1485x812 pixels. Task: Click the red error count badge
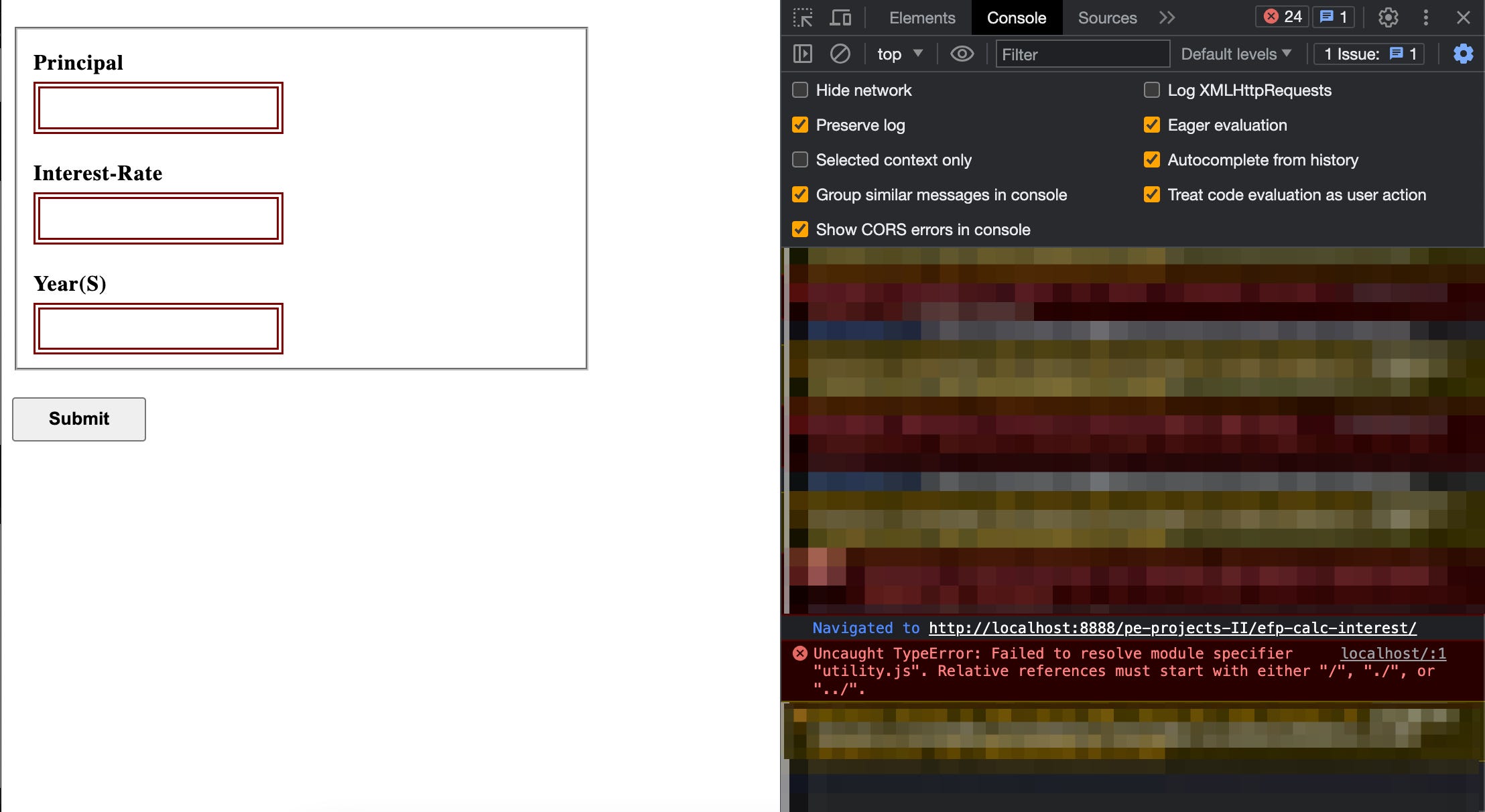tap(1283, 17)
